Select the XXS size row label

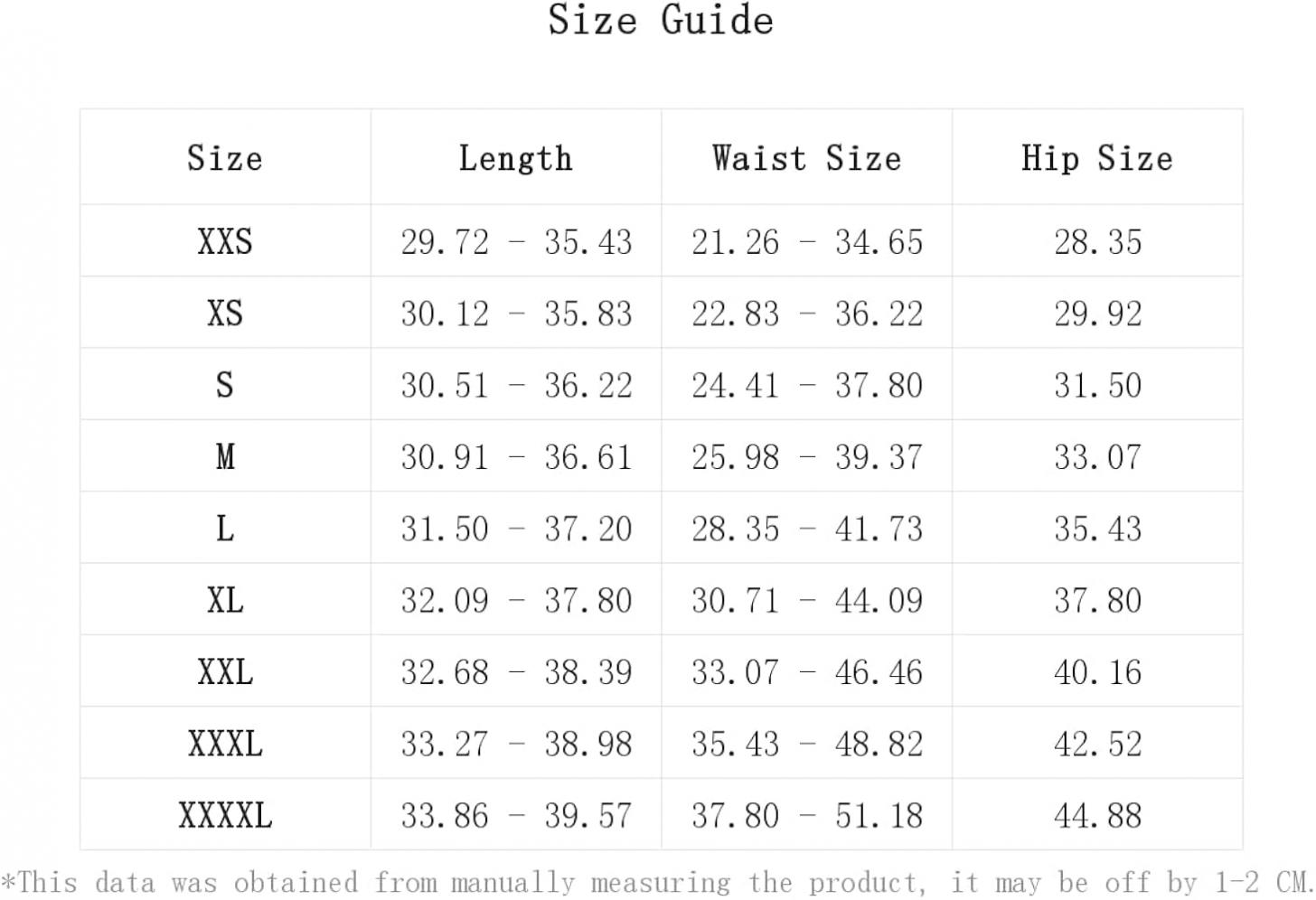[x=225, y=241]
